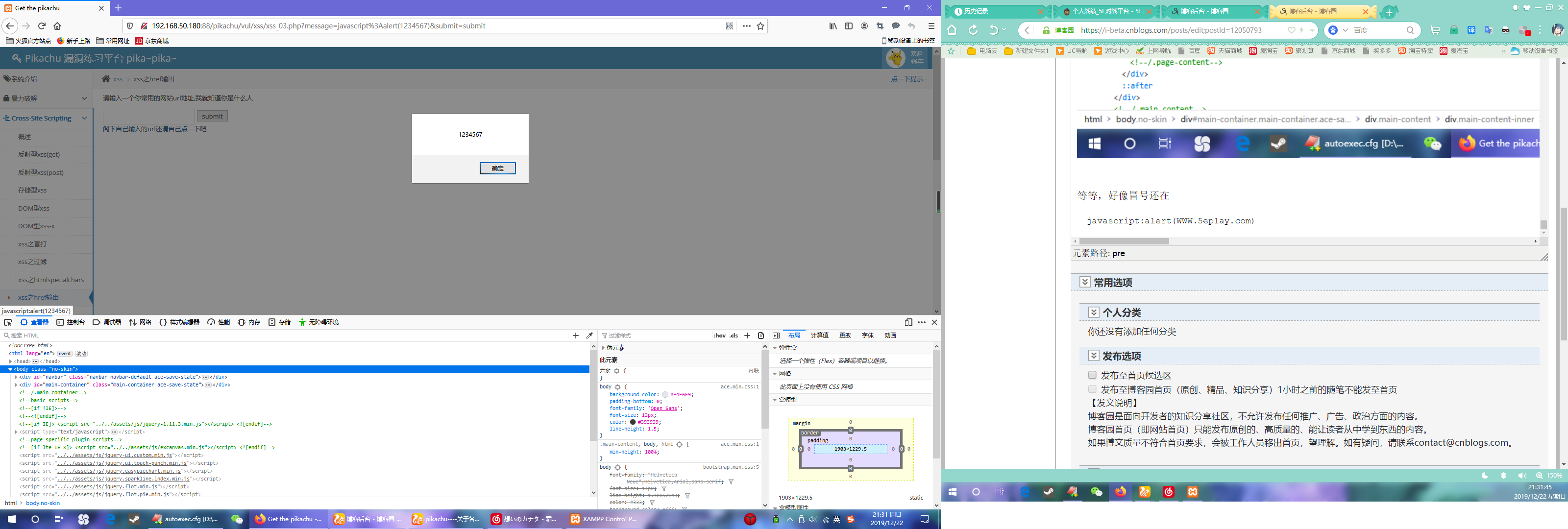
Task: Click the 反射型xss(get) sidebar link
Action: point(39,155)
